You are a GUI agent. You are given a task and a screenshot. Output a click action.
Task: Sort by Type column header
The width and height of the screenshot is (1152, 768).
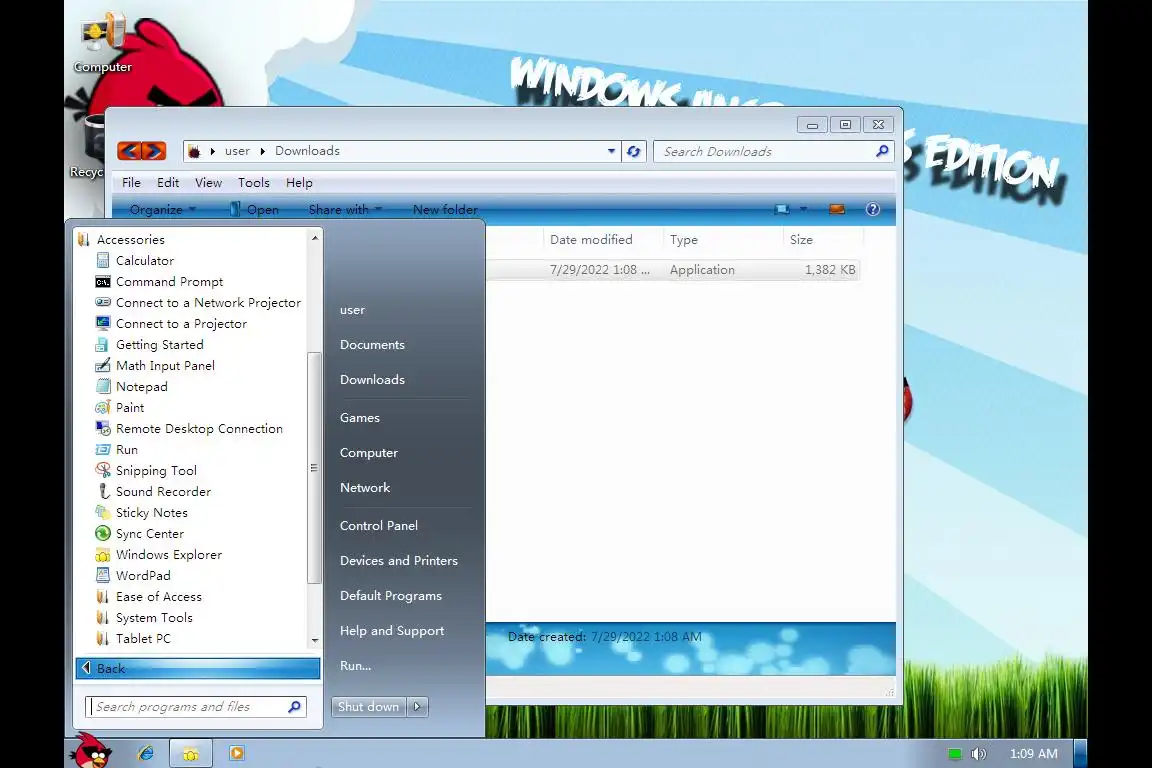pyautogui.click(x=724, y=240)
